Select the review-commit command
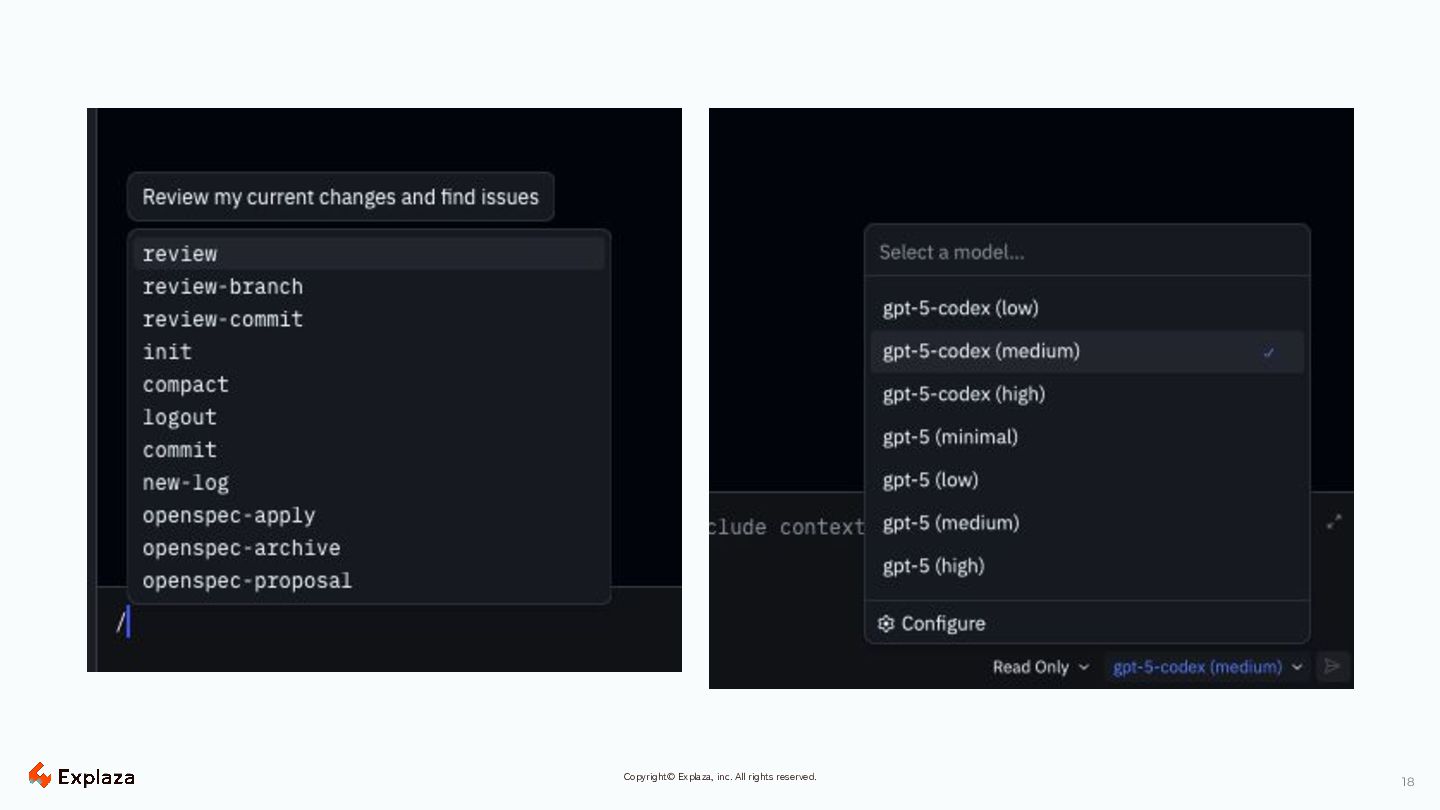This screenshot has height=810, width=1440. [x=369, y=320]
